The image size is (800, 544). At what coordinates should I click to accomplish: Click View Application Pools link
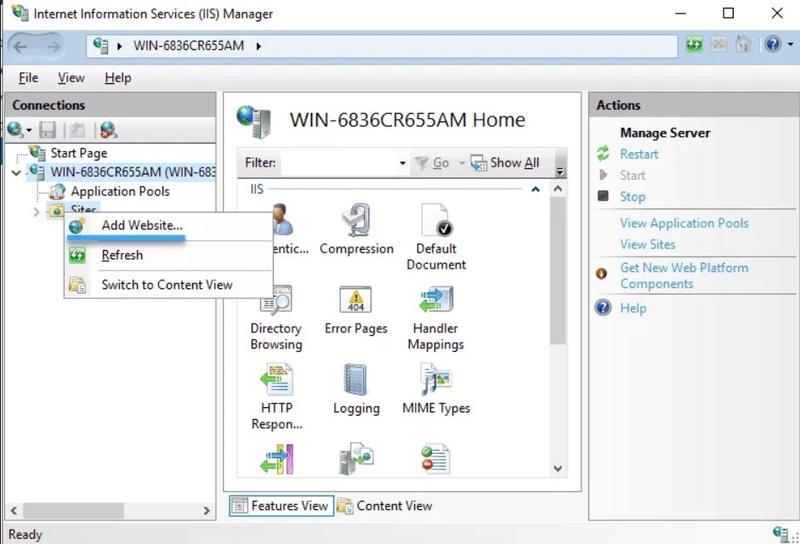click(x=684, y=223)
